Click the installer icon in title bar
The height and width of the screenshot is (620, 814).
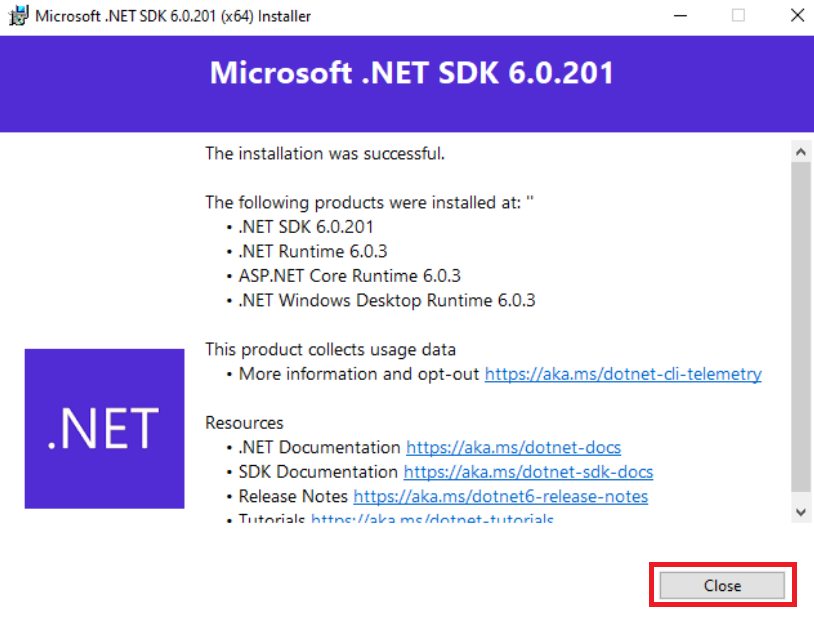tap(17, 16)
